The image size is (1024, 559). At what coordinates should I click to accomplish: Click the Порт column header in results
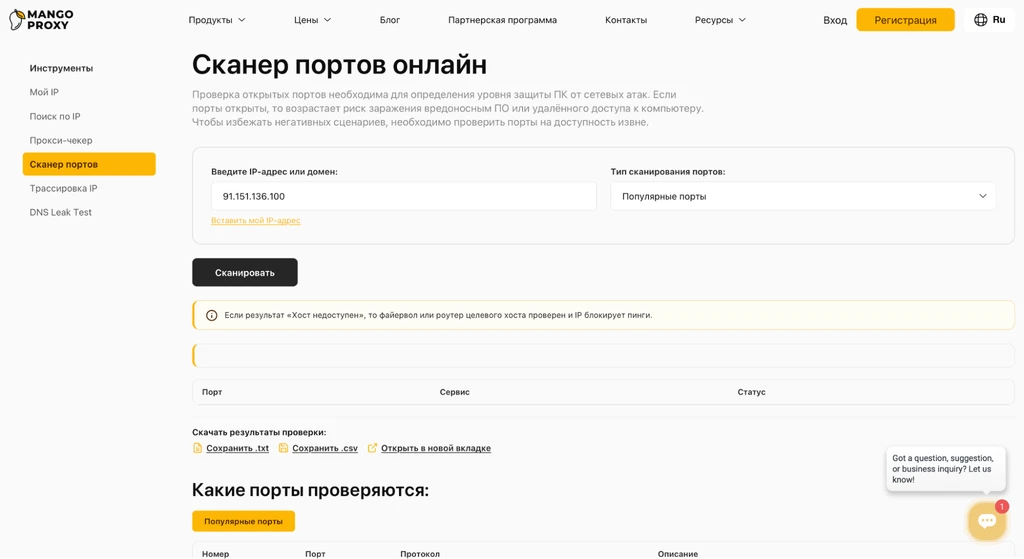tap(212, 392)
